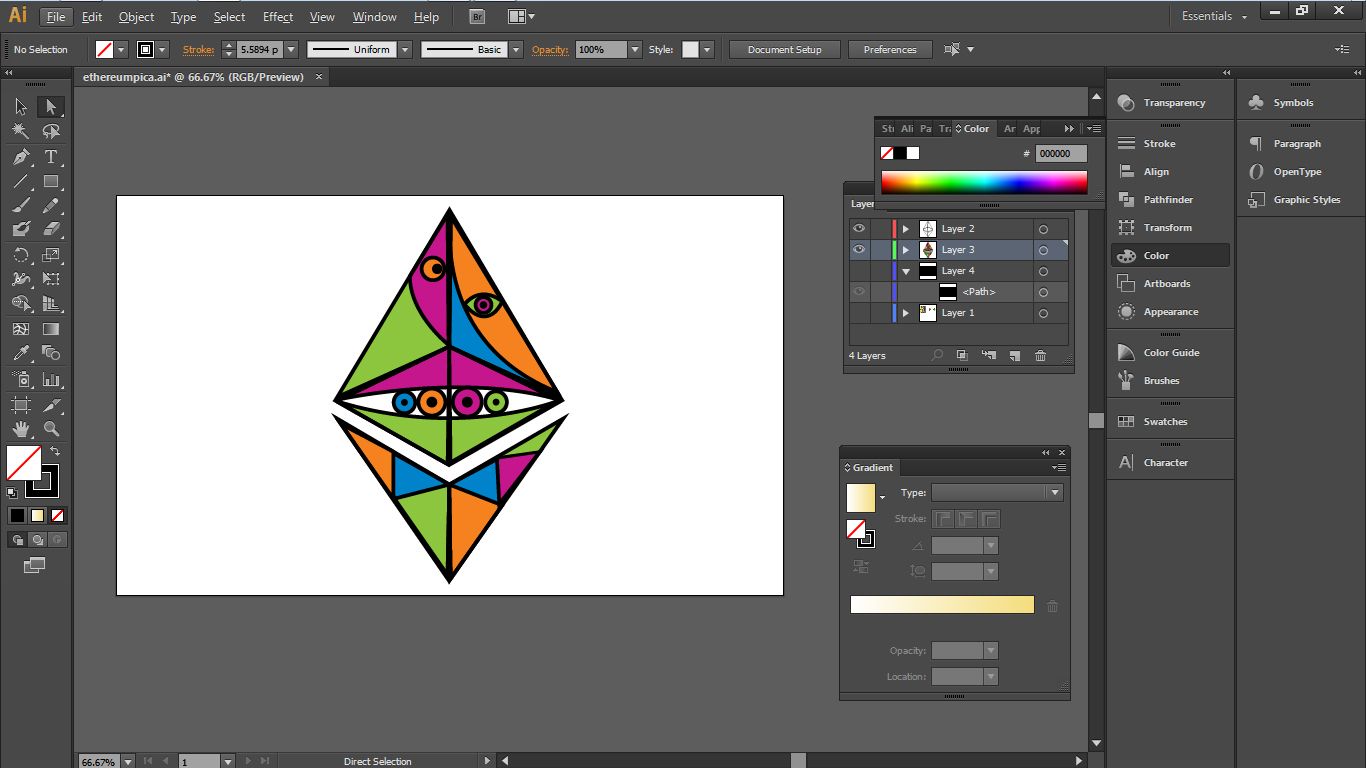Open Uniform variable width profile dropdown
Screen dimensions: 1366x768
(x=405, y=50)
